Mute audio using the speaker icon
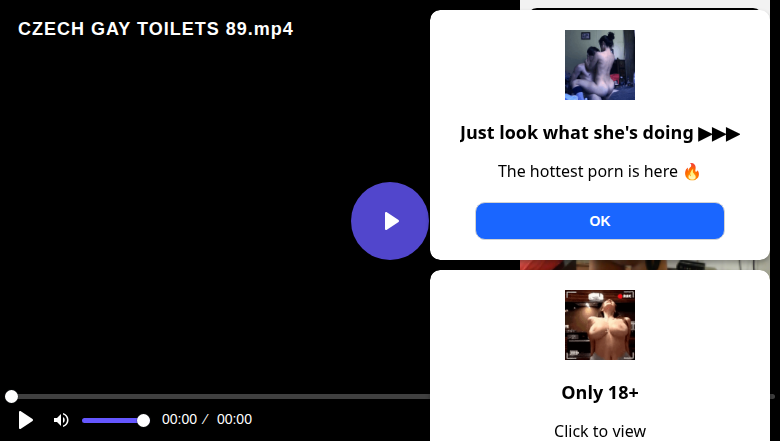This screenshot has width=780, height=441. pos(61,420)
